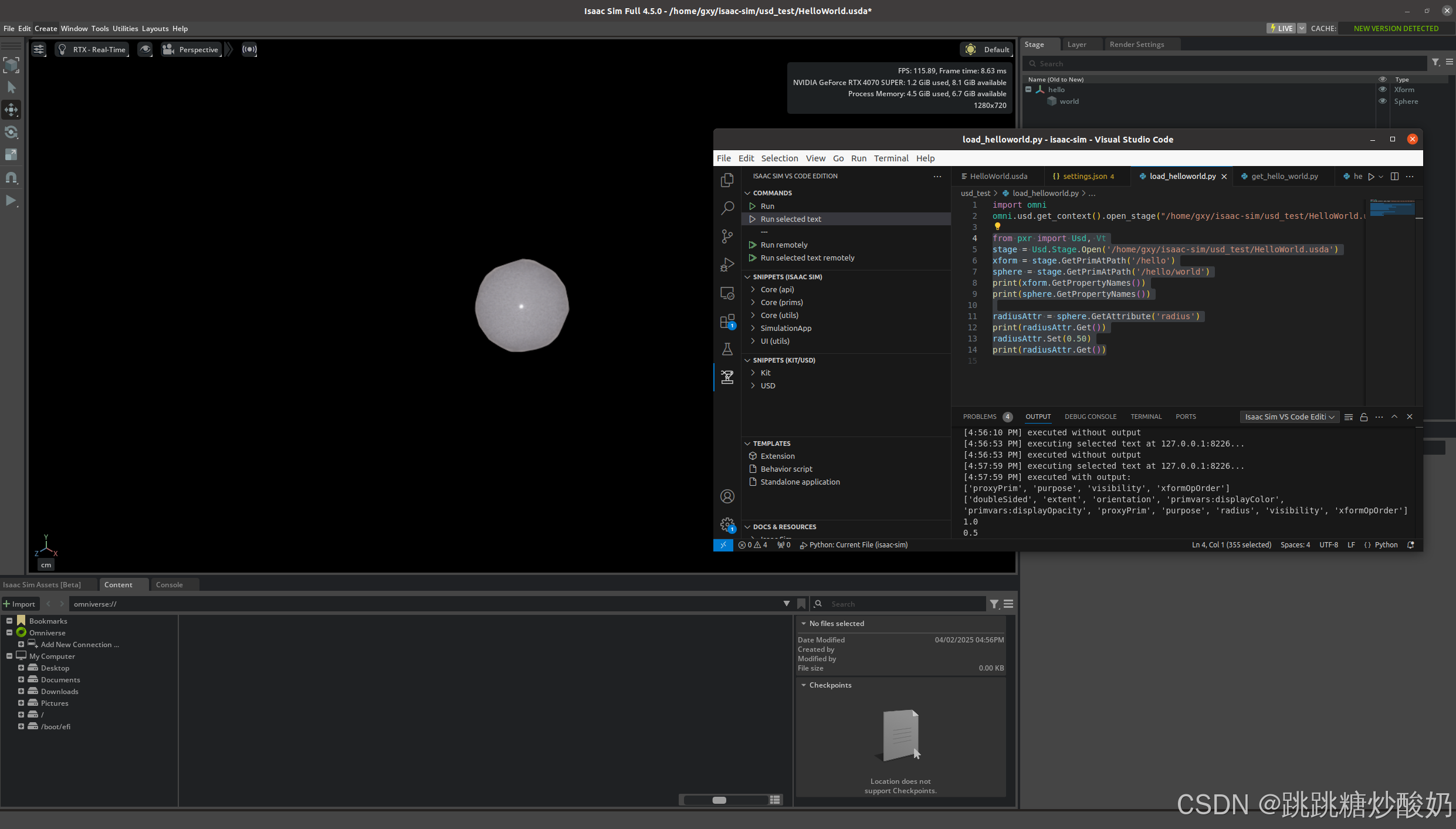Image resolution: width=1456 pixels, height=829 pixels.
Task: Click the Stage panel search field
Action: click(x=1225, y=63)
